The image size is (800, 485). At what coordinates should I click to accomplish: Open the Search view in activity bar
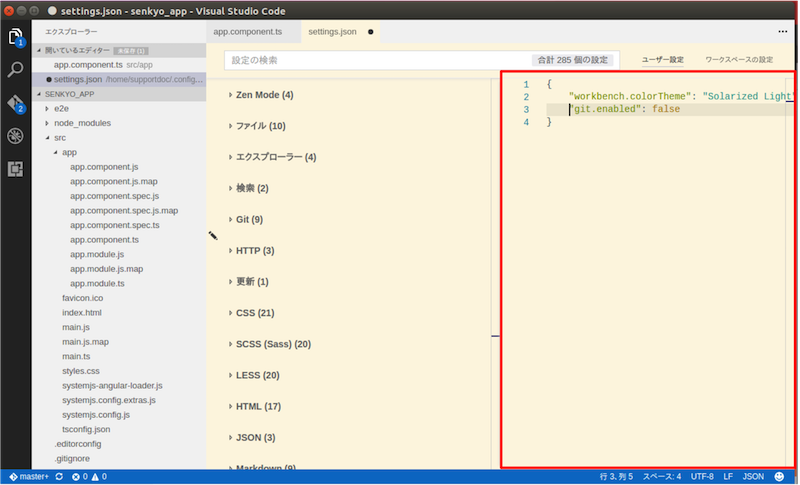(x=15, y=69)
